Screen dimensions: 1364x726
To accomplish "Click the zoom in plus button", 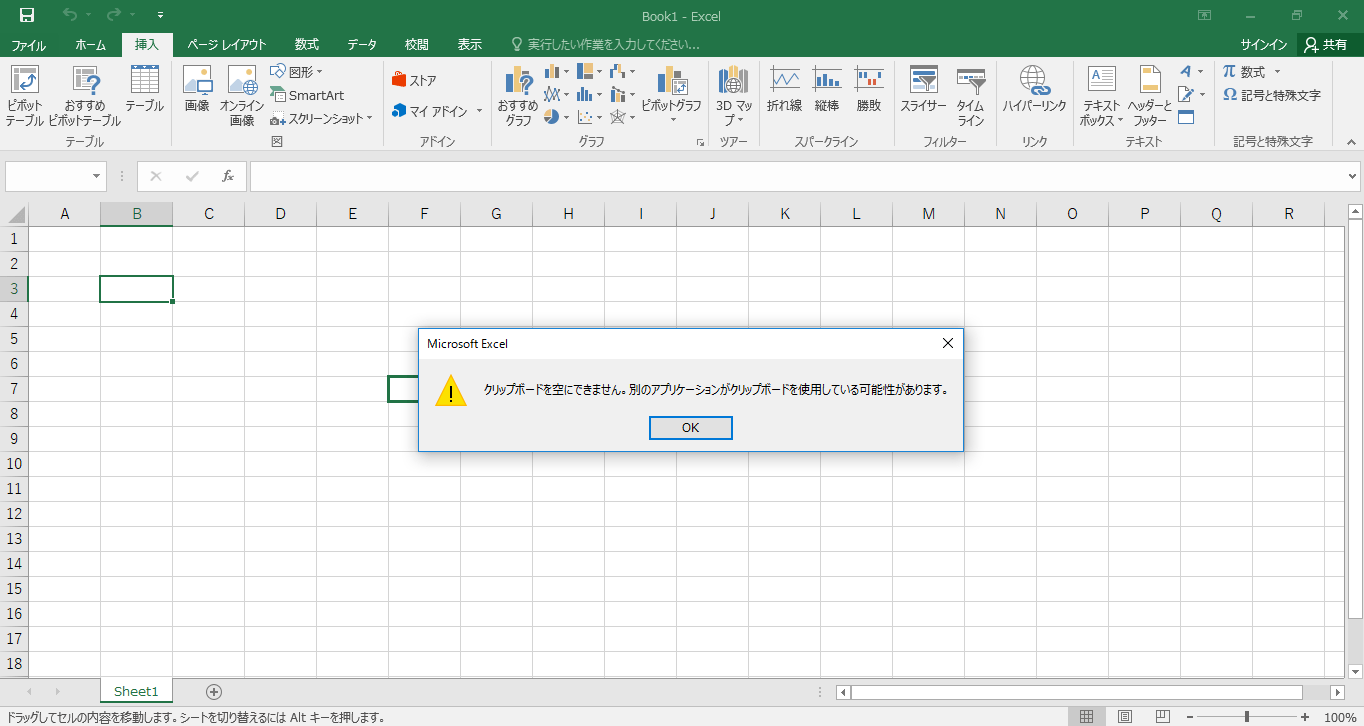I will click(1305, 717).
